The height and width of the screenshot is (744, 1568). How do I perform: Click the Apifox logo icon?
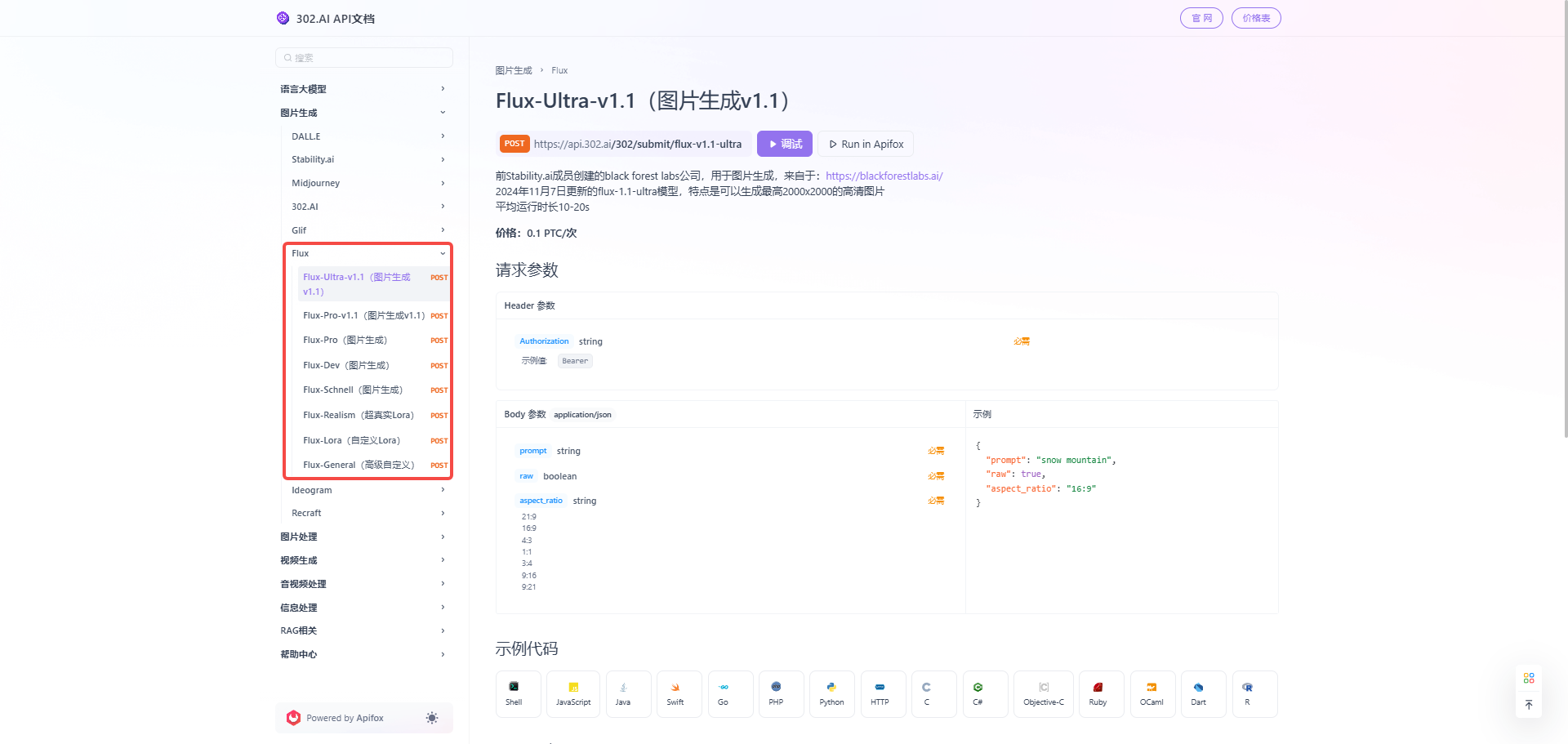pos(293,718)
